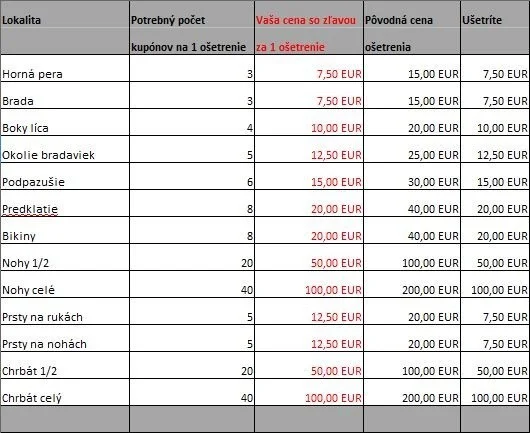Click the Prsty na nohách cell
The height and width of the screenshot is (433, 530).
[65, 339]
